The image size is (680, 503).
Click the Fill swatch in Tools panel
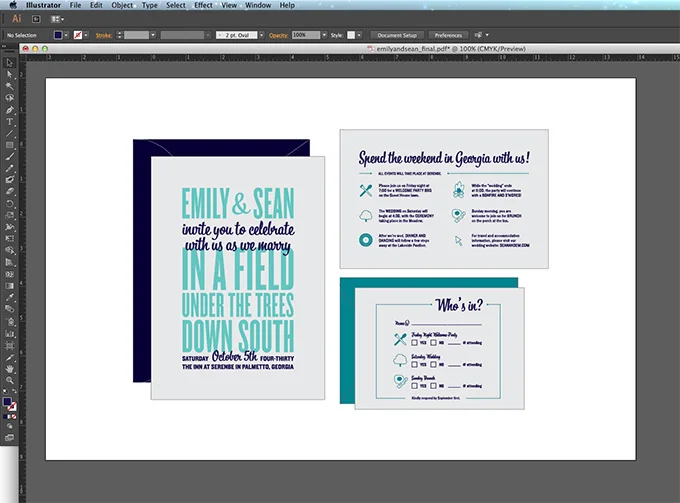[7, 402]
